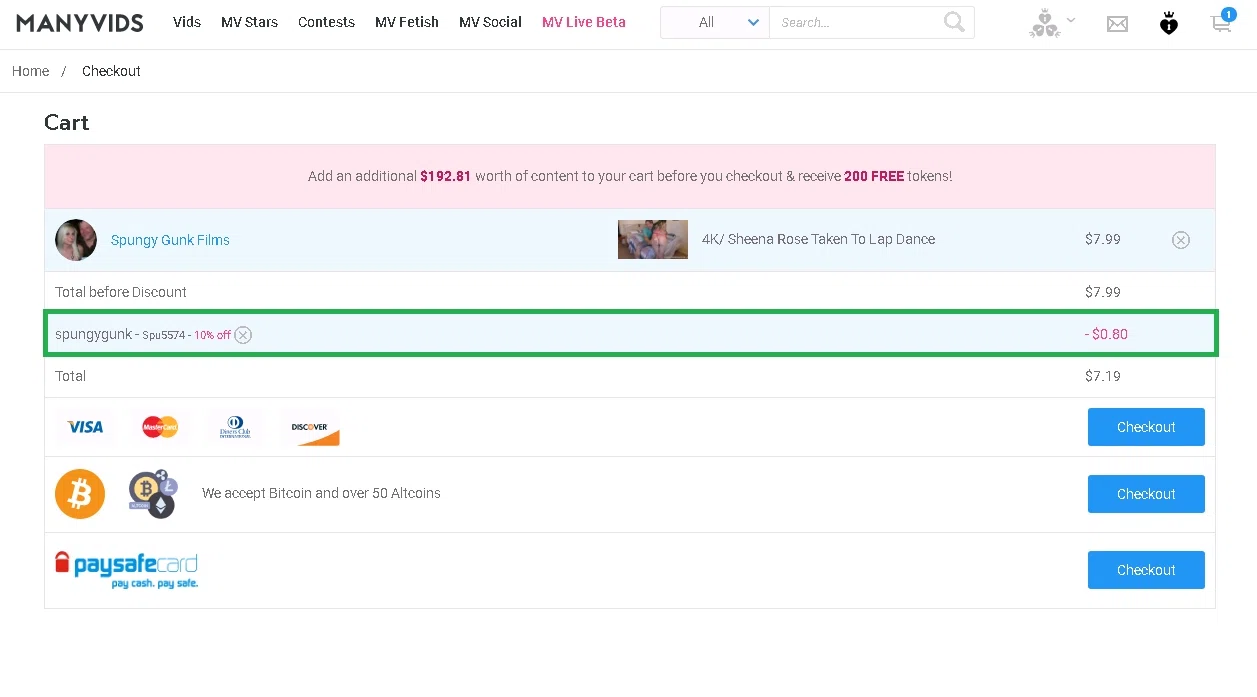Click the - $0.80 discount amount
The height and width of the screenshot is (697, 1257).
pos(1106,334)
